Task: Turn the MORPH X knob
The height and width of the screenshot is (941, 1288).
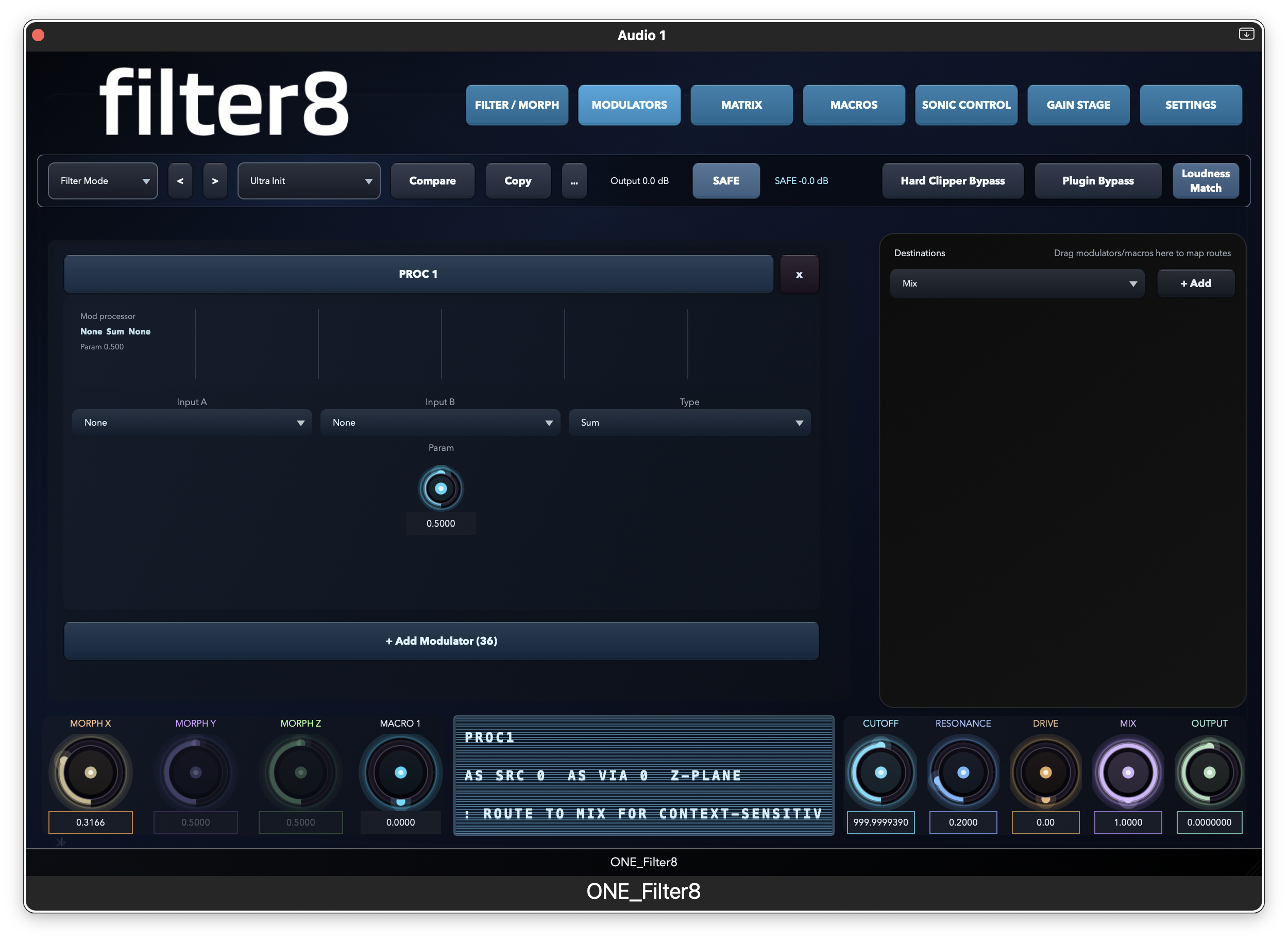Action: [x=90, y=772]
